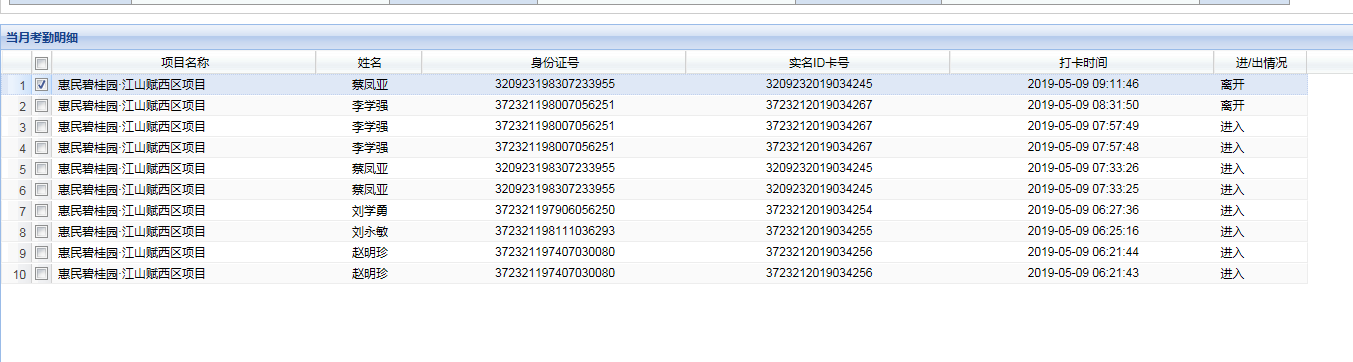Click punch time 2019-05-09 07:57:48

[1082, 148]
